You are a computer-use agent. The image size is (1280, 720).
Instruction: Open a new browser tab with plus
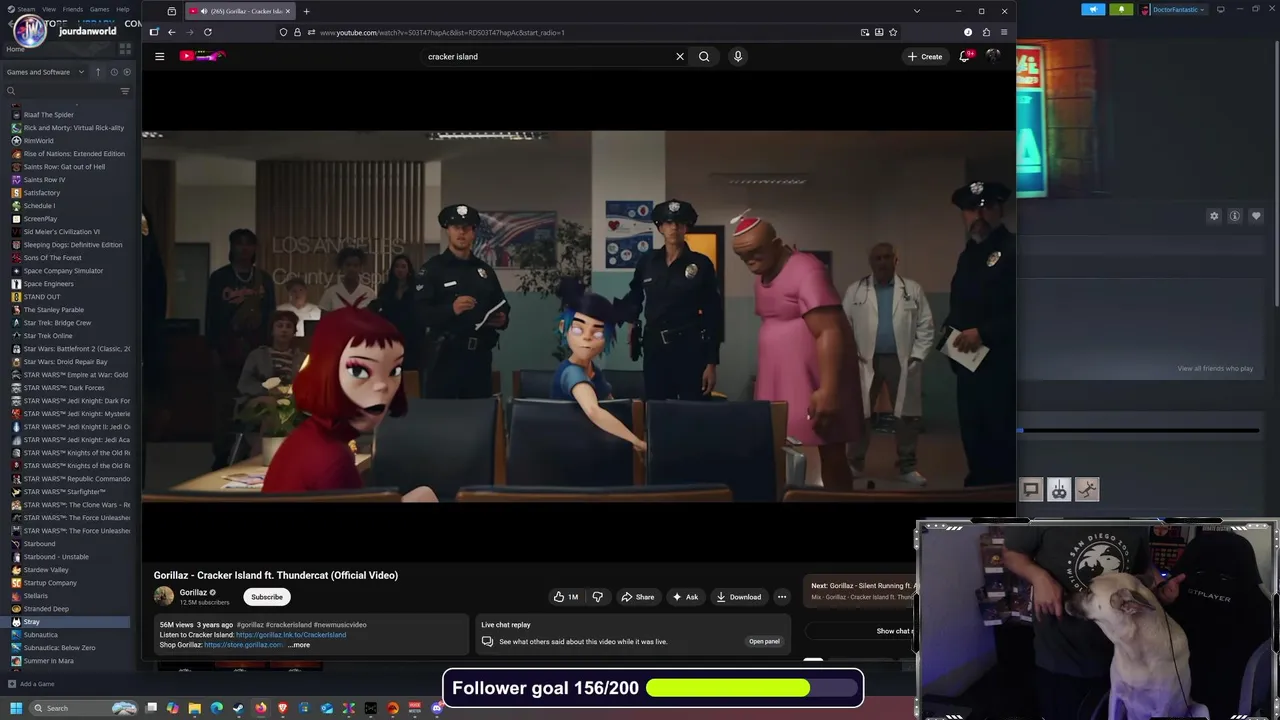click(x=306, y=11)
